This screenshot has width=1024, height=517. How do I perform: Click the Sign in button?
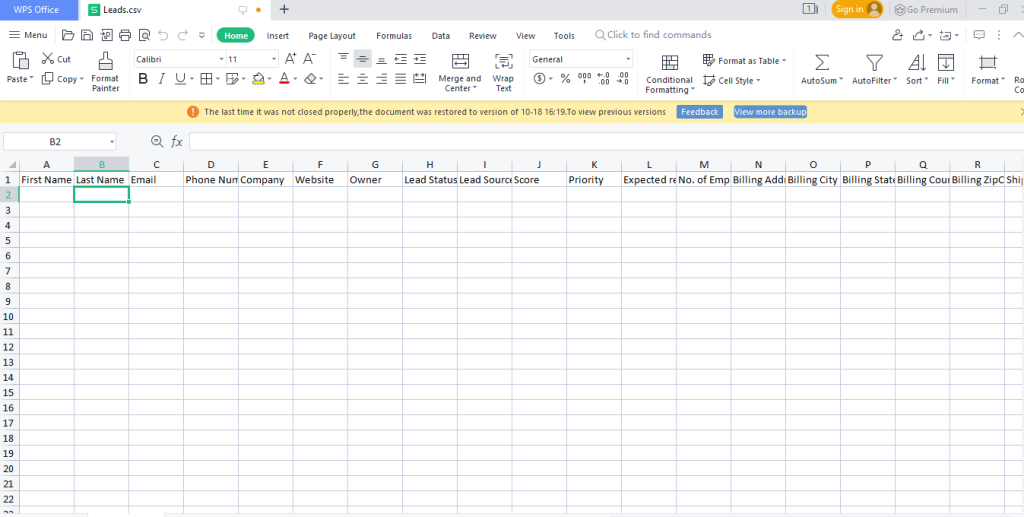tap(857, 9)
